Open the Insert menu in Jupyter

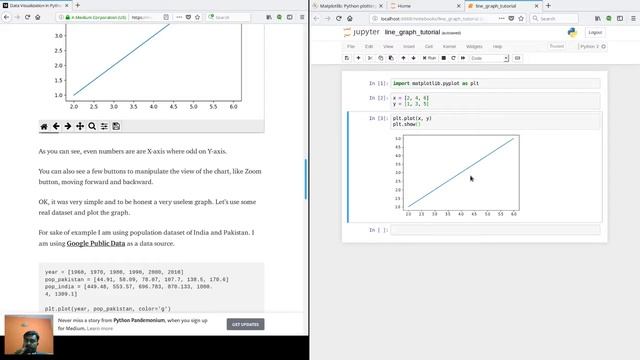409,47
